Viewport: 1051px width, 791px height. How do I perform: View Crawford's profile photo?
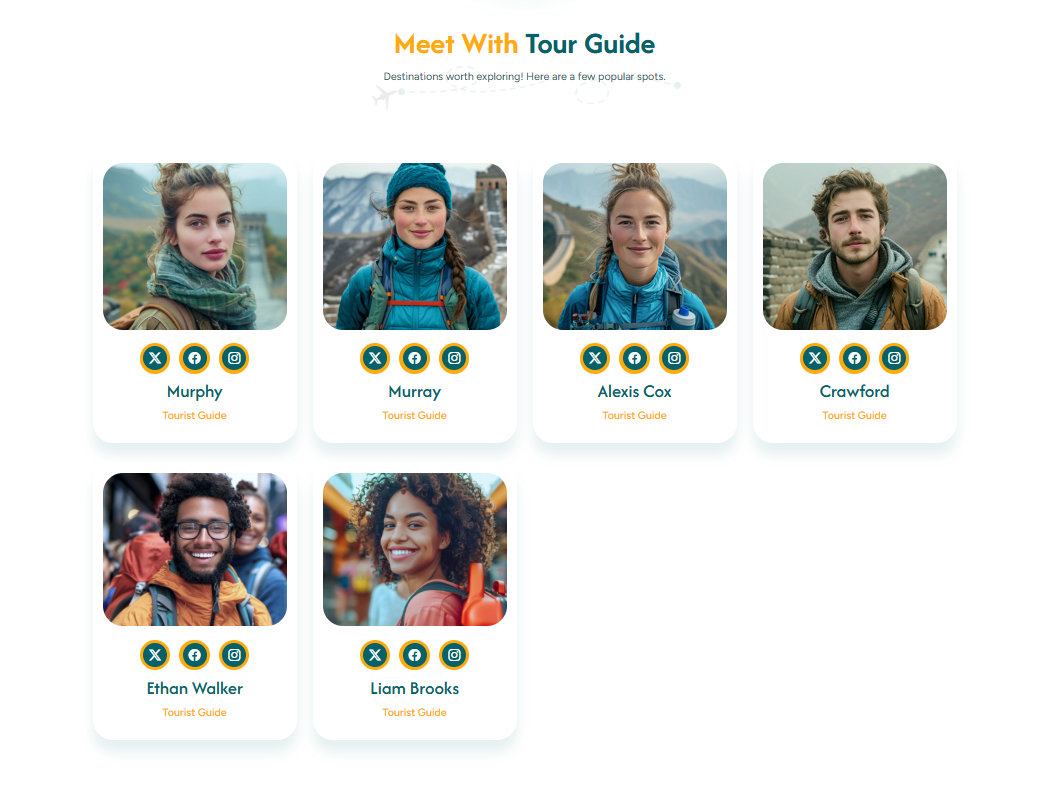pyautogui.click(x=854, y=246)
